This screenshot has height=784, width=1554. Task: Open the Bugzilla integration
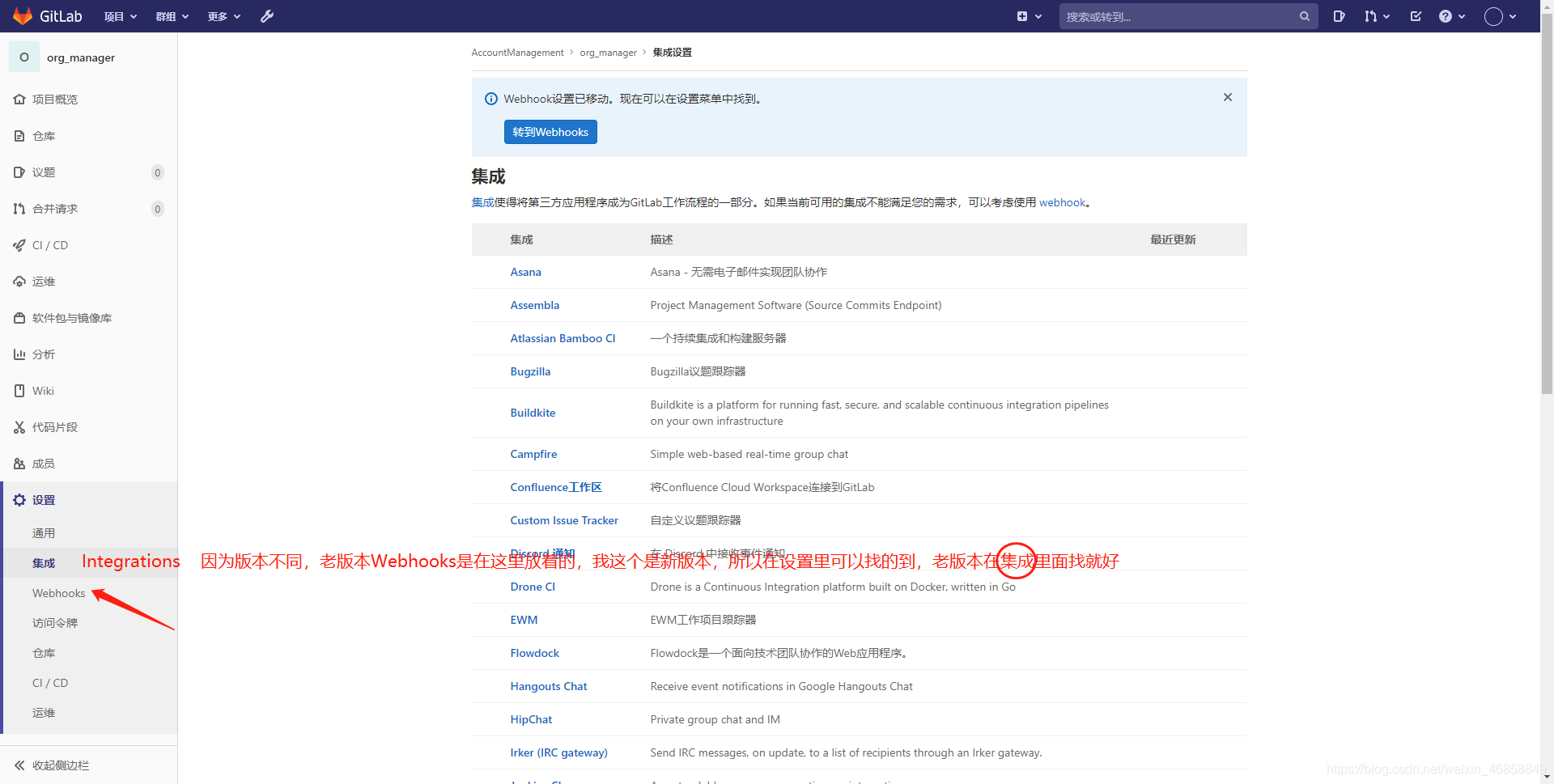point(530,371)
